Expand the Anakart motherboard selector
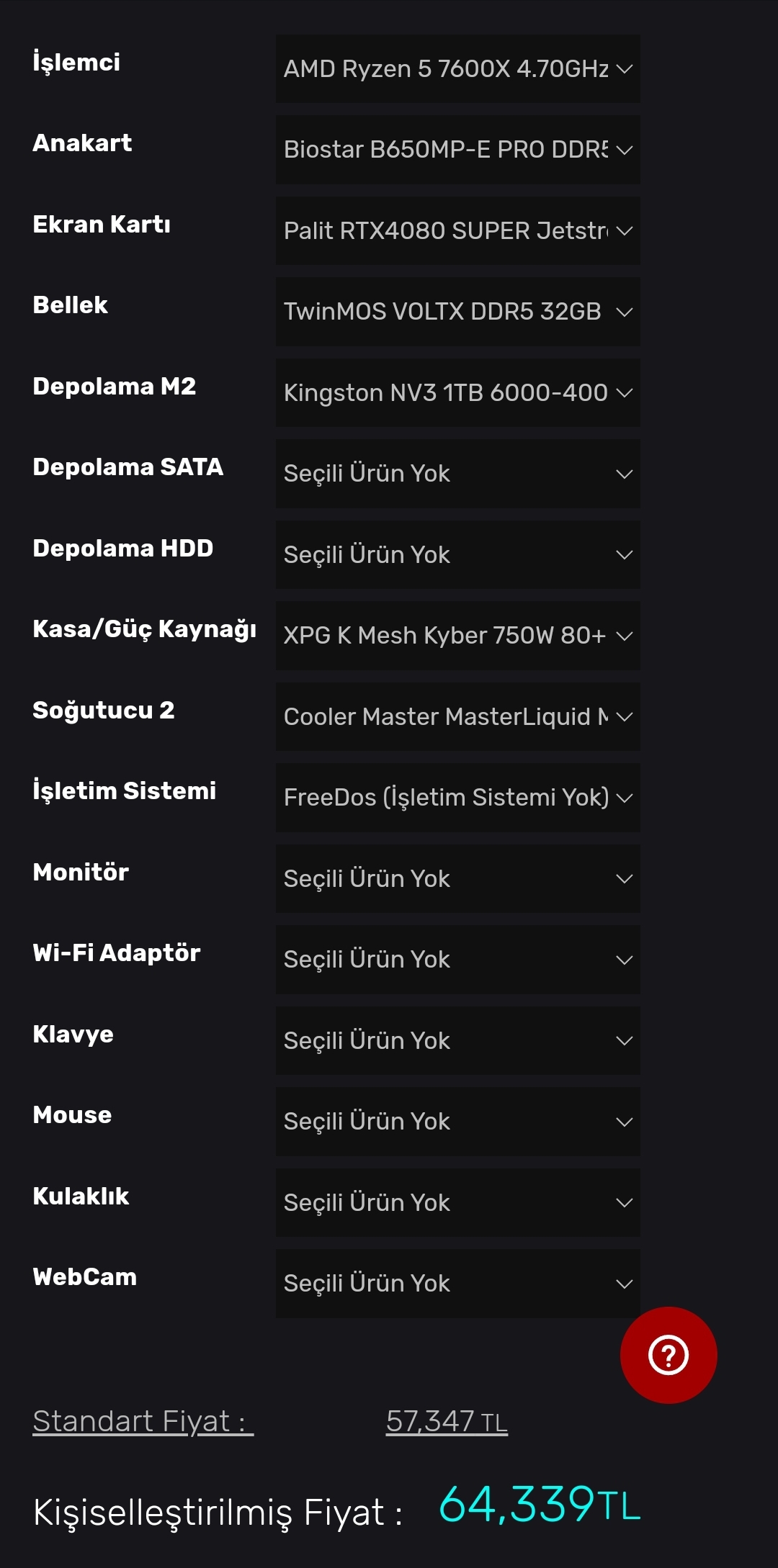 (x=457, y=150)
